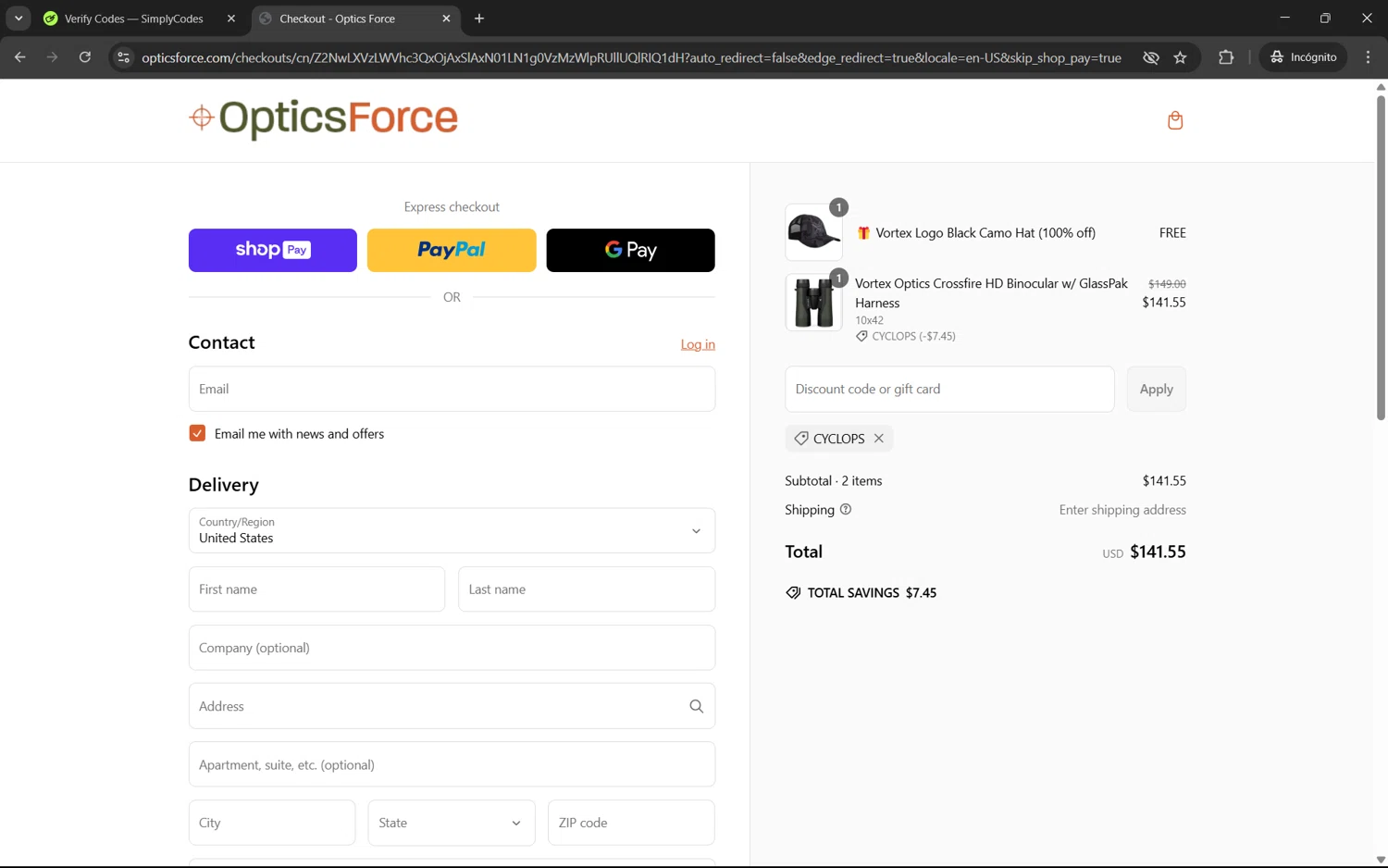Click the browser address bar URL
This screenshot has height=868, width=1388.
coord(631,57)
